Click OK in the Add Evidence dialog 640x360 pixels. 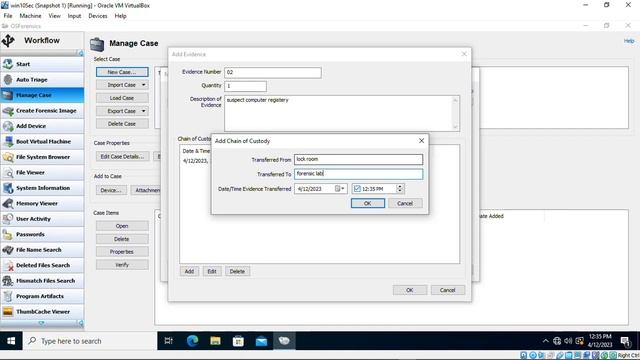coord(410,290)
